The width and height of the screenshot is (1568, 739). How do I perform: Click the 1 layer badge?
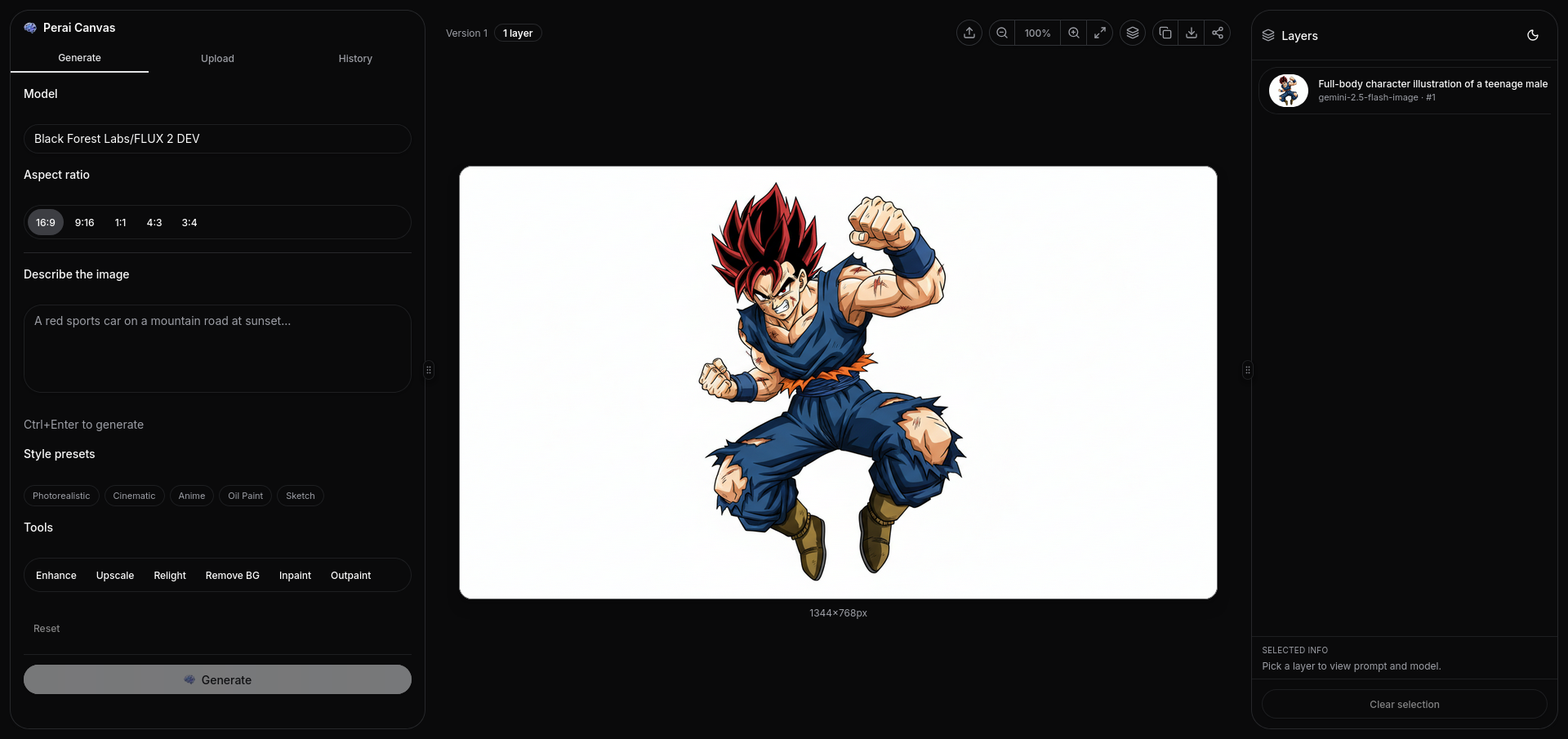[518, 33]
